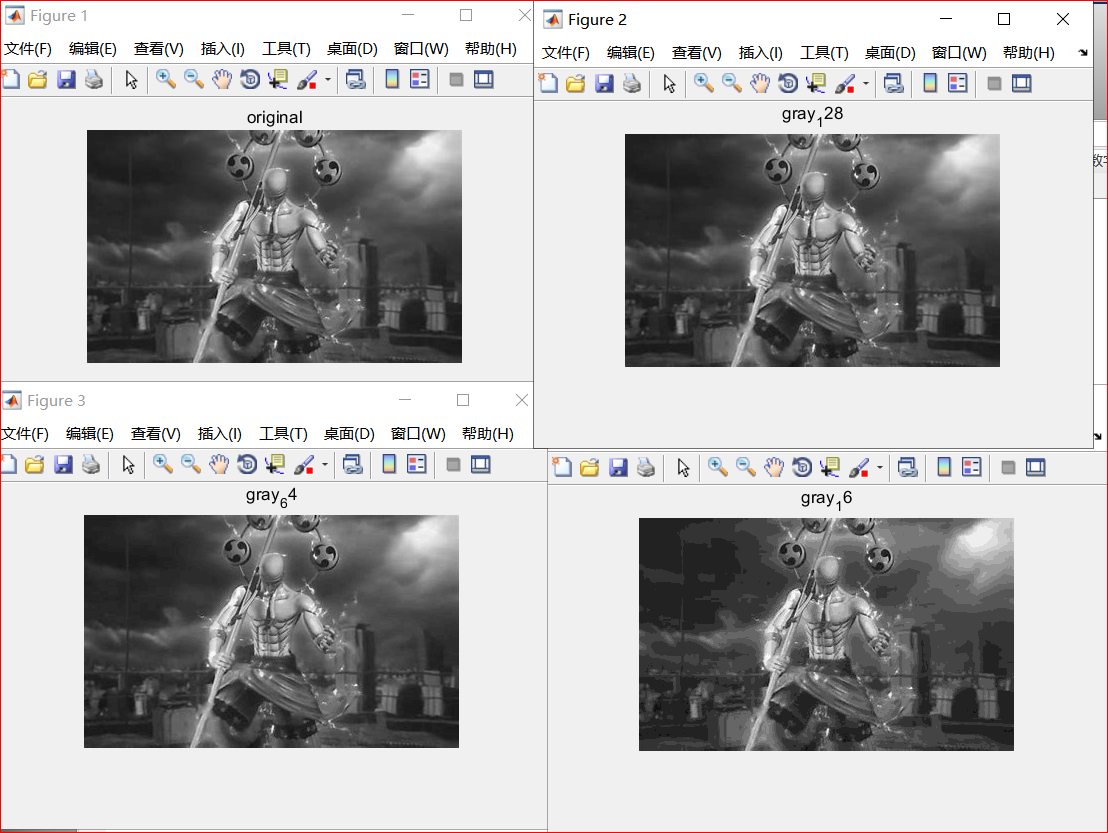The width and height of the screenshot is (1108, 833).
Task: Insert Legend icon in Figure 3
Action: [x=417, y=465]
